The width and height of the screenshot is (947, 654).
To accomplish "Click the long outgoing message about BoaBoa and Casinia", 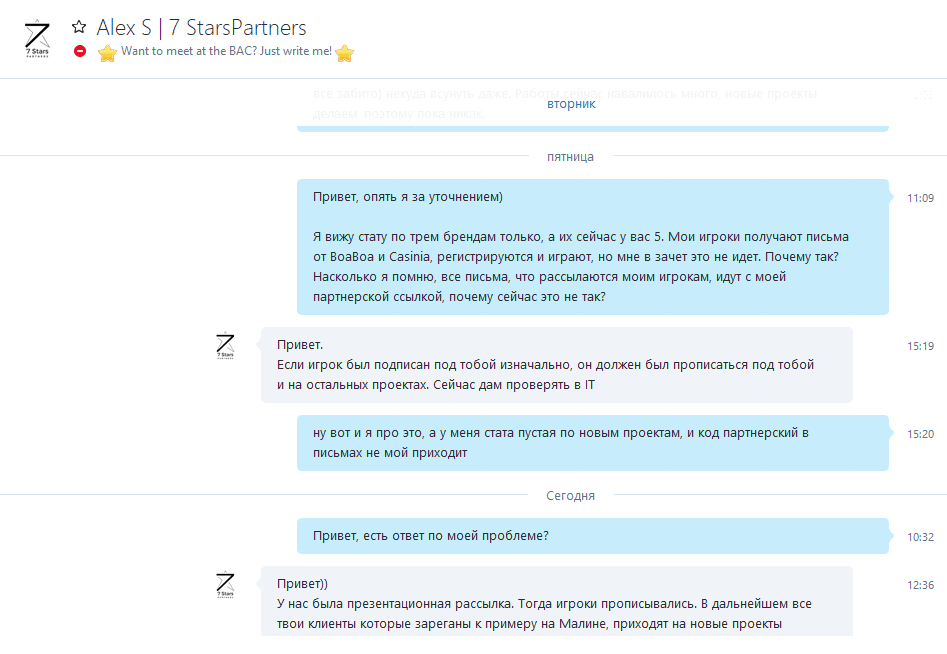I will point(592,247).
